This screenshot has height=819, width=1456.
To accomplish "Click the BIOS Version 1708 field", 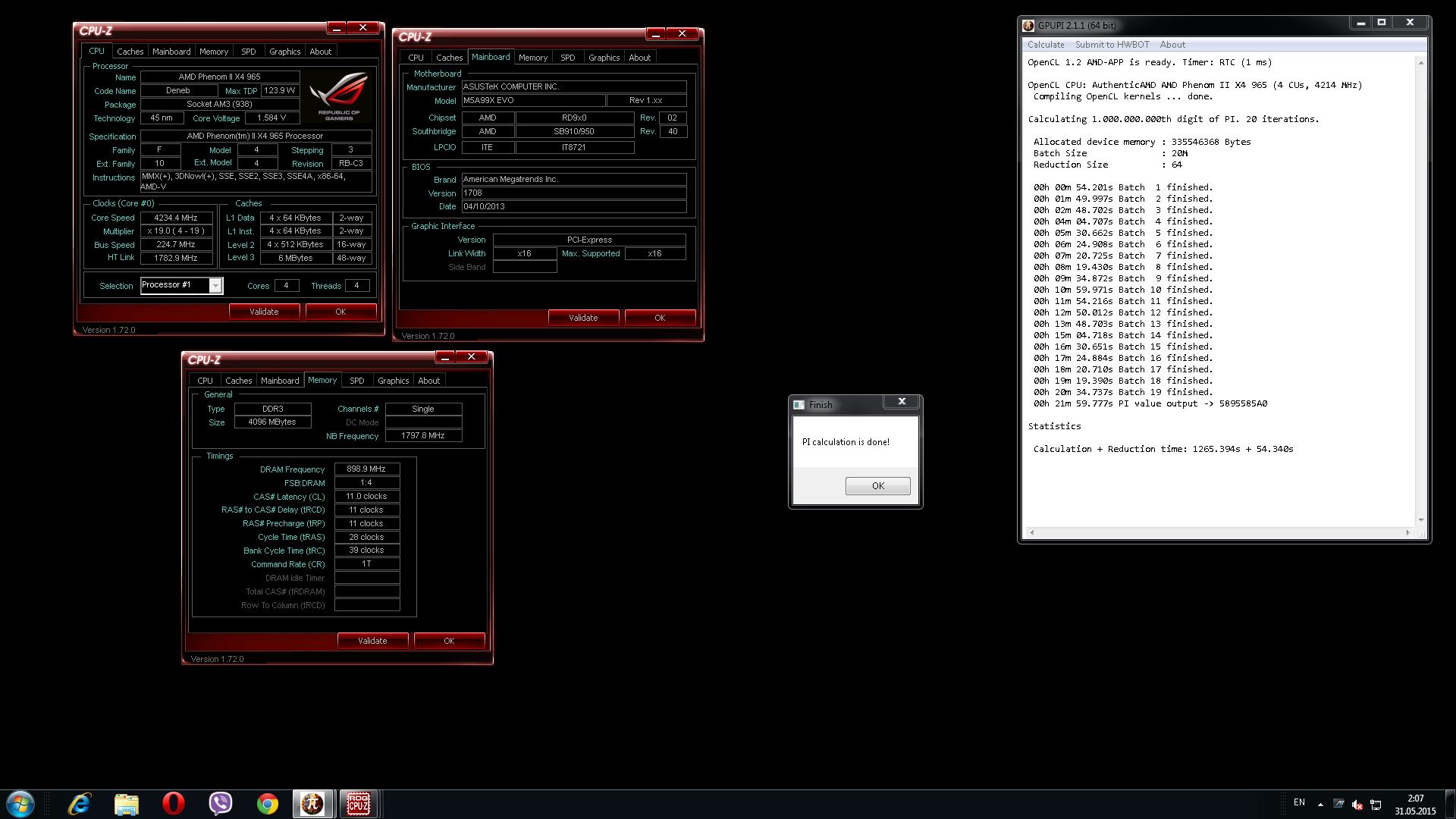I will (x=574, y=193).
